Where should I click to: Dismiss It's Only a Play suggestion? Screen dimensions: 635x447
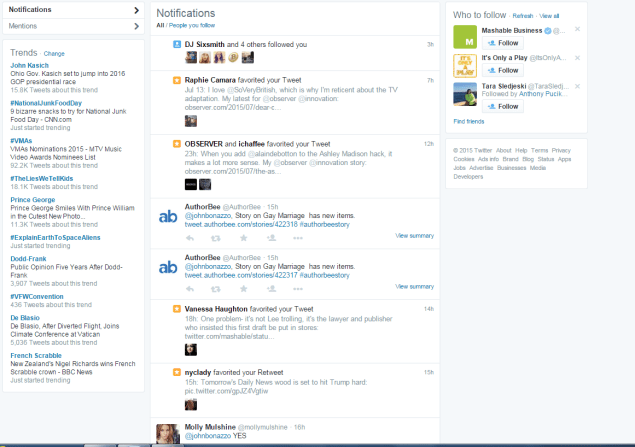pos(577,58)
